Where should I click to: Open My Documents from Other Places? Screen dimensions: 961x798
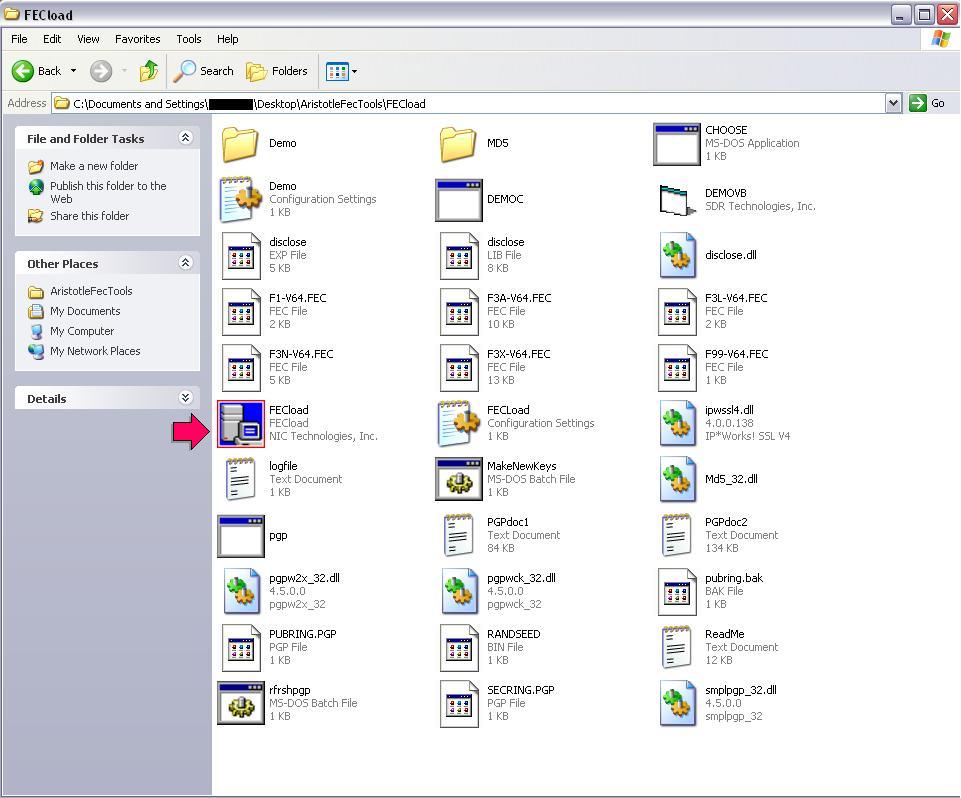[85, 311]
